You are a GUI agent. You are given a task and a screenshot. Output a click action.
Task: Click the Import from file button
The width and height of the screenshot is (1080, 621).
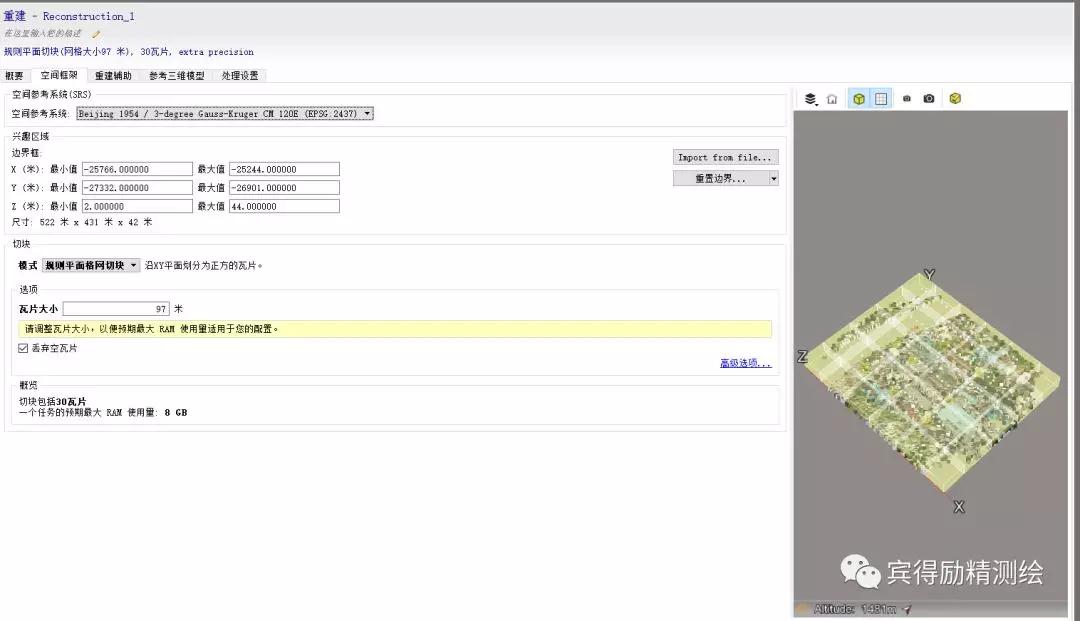(725, 157)
